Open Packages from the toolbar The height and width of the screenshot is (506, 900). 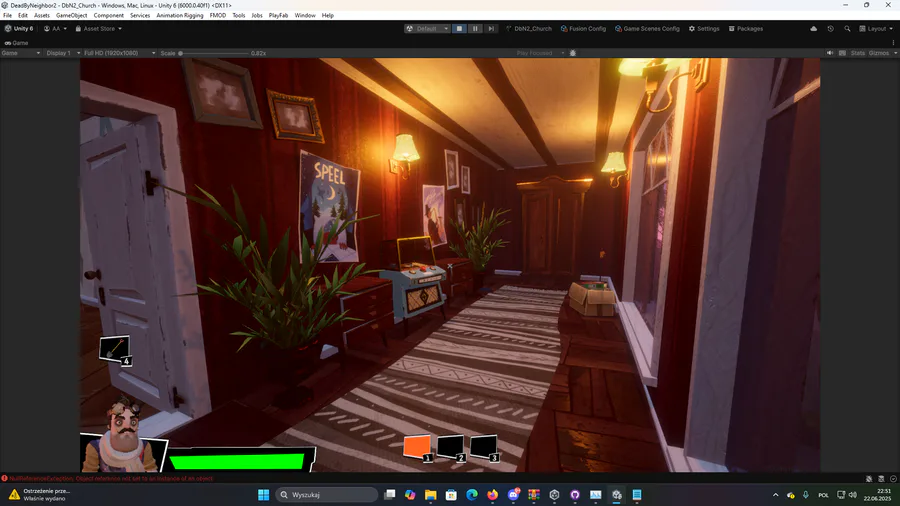(x=746, y=29)
